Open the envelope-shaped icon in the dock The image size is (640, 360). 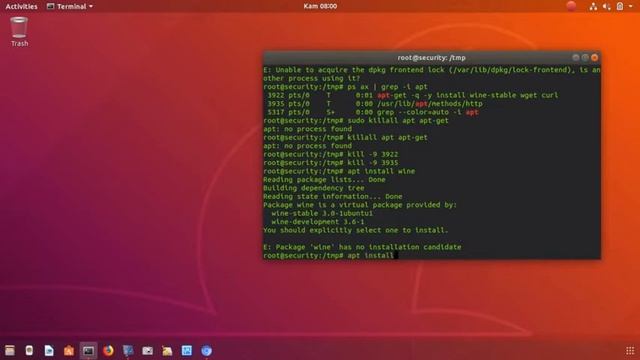(147, 350)
